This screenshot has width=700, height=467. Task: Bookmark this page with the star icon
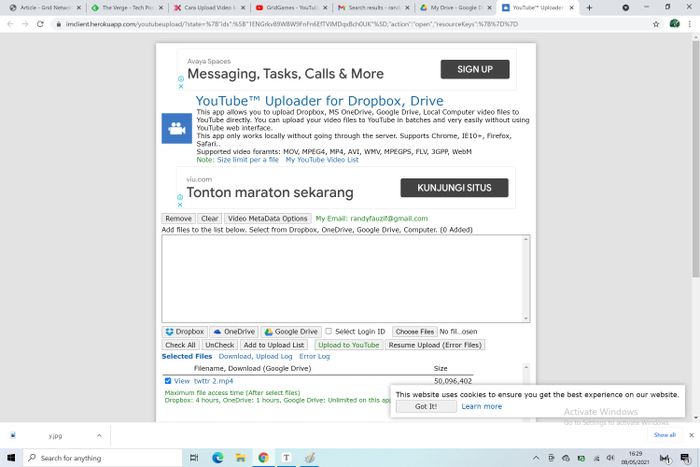click(x=656, y=24)
